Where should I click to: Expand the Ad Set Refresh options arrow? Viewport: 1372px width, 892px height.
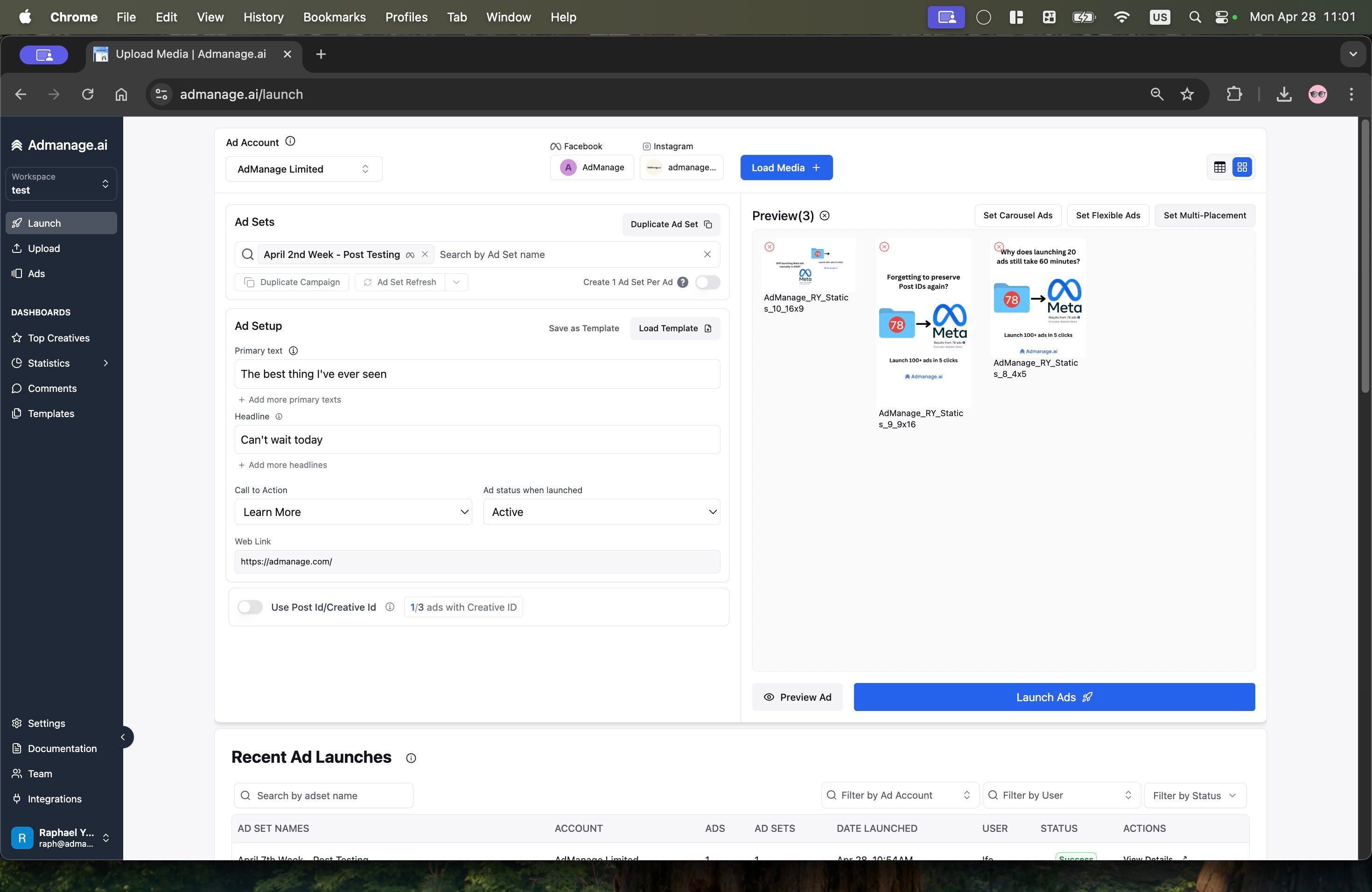pos(456,282)
